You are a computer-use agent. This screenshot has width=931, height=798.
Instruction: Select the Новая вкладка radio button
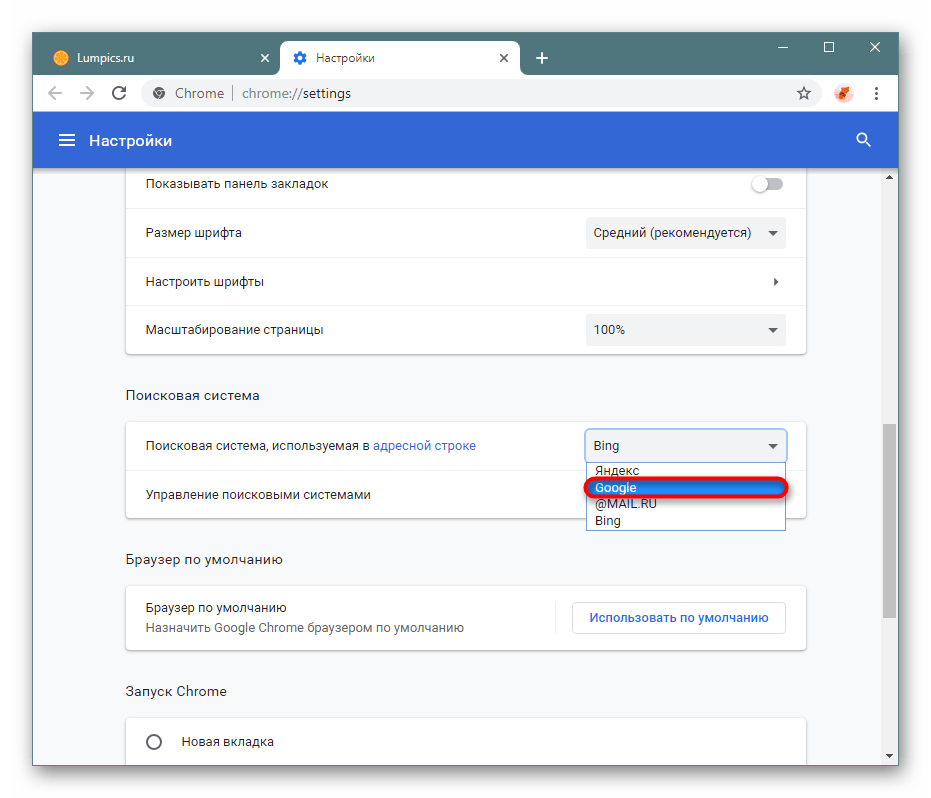pyautogui.click(x=154, y=742)
